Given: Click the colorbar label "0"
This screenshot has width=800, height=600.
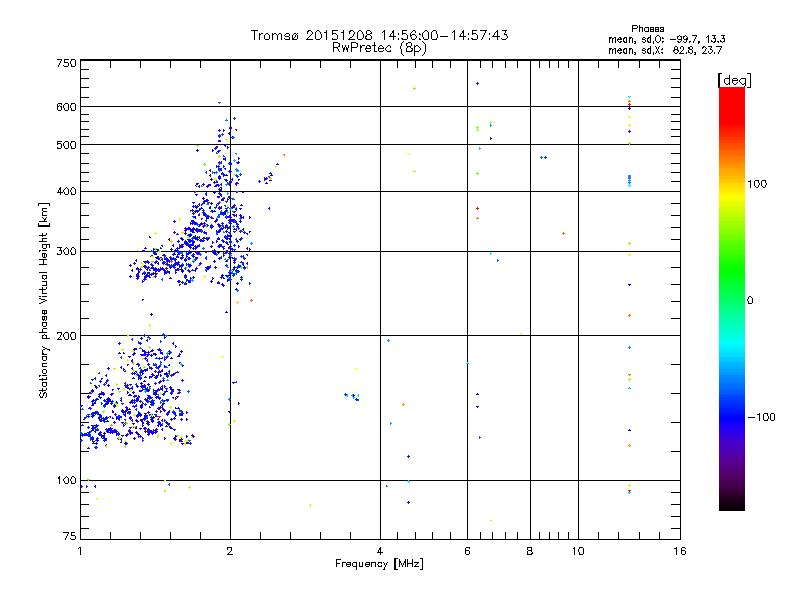Looking at the screenshot, I should click(750, 301).
